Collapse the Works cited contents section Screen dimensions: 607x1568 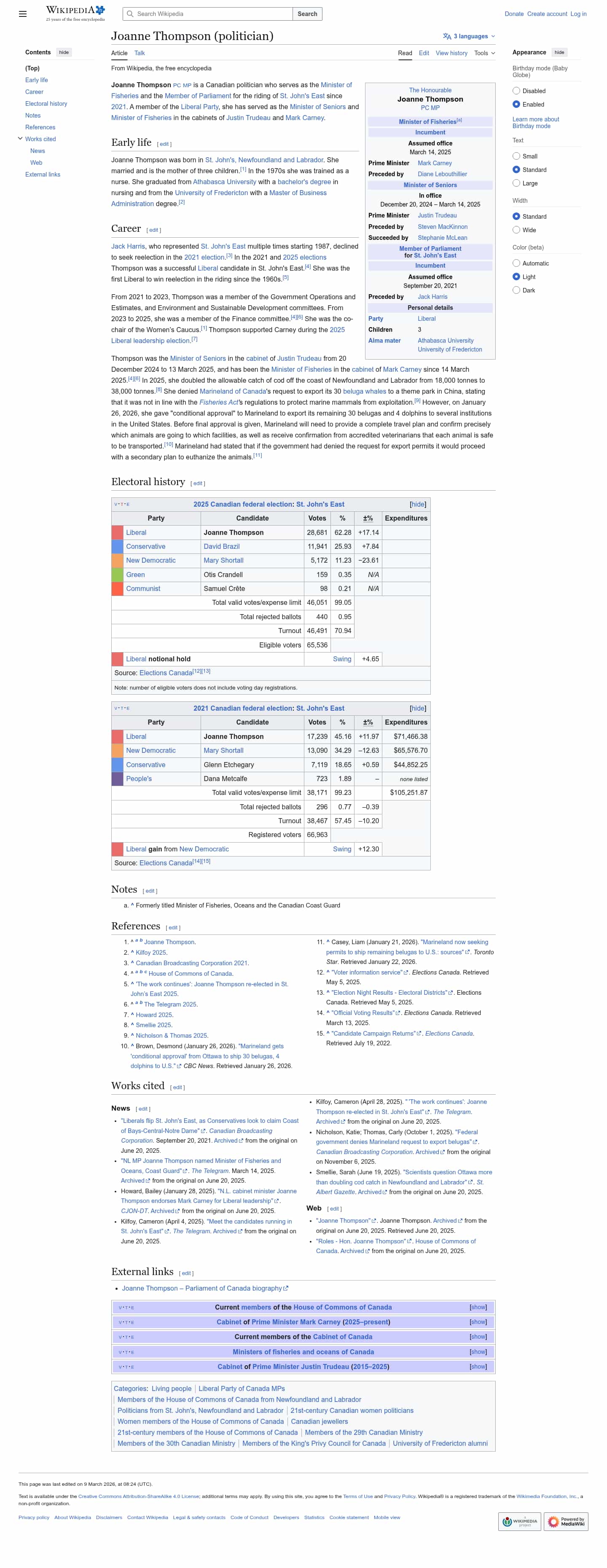(20, 140)
